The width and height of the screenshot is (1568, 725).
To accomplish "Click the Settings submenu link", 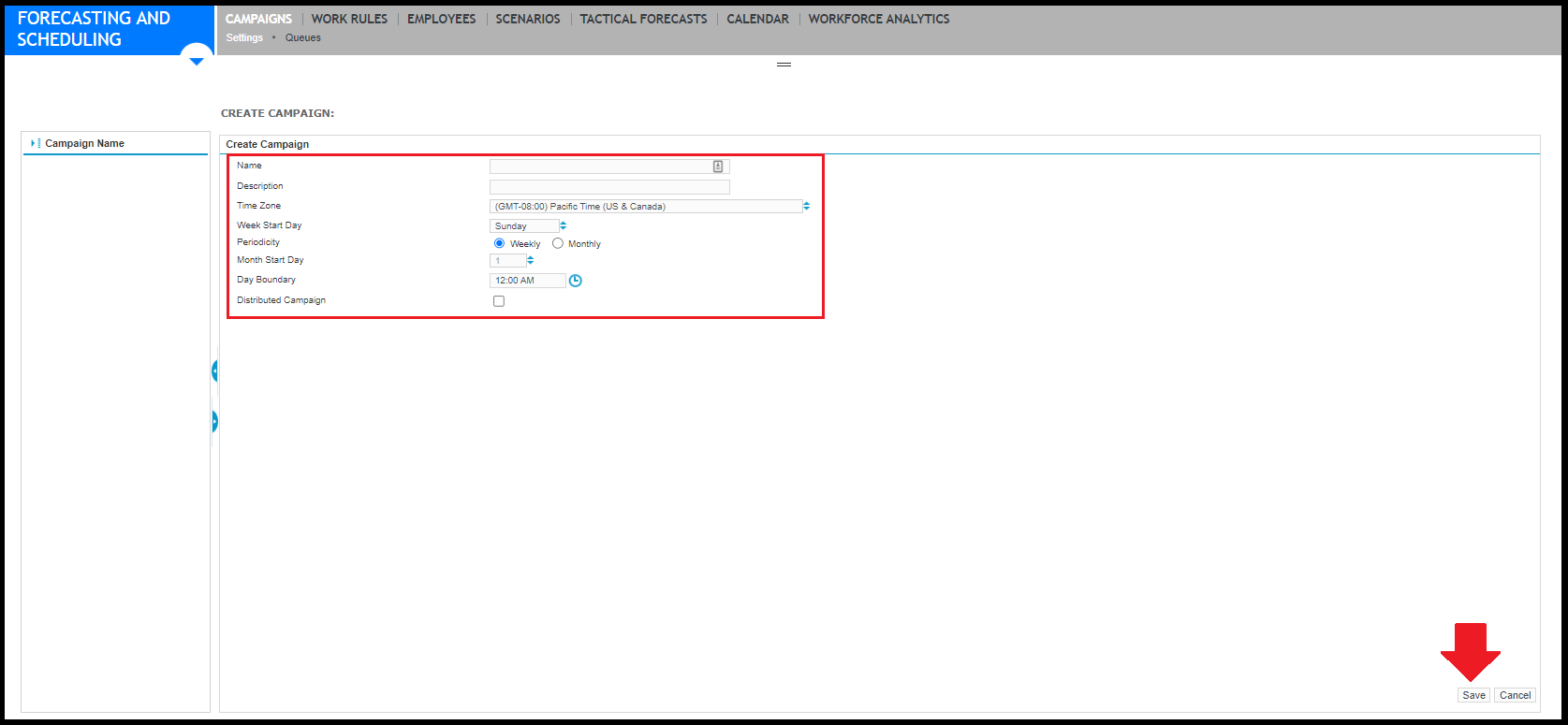I will [x=244, y=37].
